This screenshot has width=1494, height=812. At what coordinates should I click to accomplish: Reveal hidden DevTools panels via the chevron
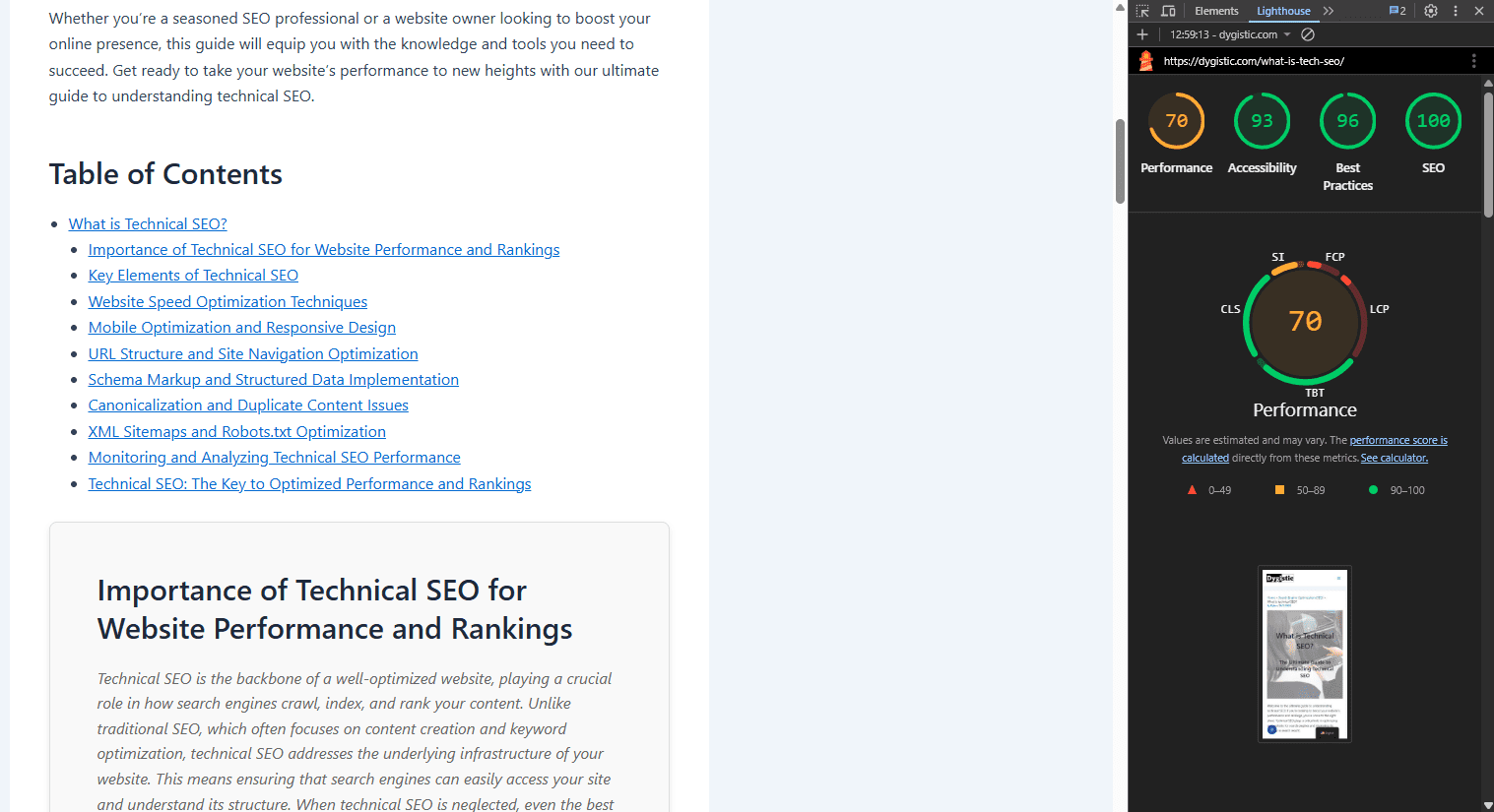[1328, 11]
